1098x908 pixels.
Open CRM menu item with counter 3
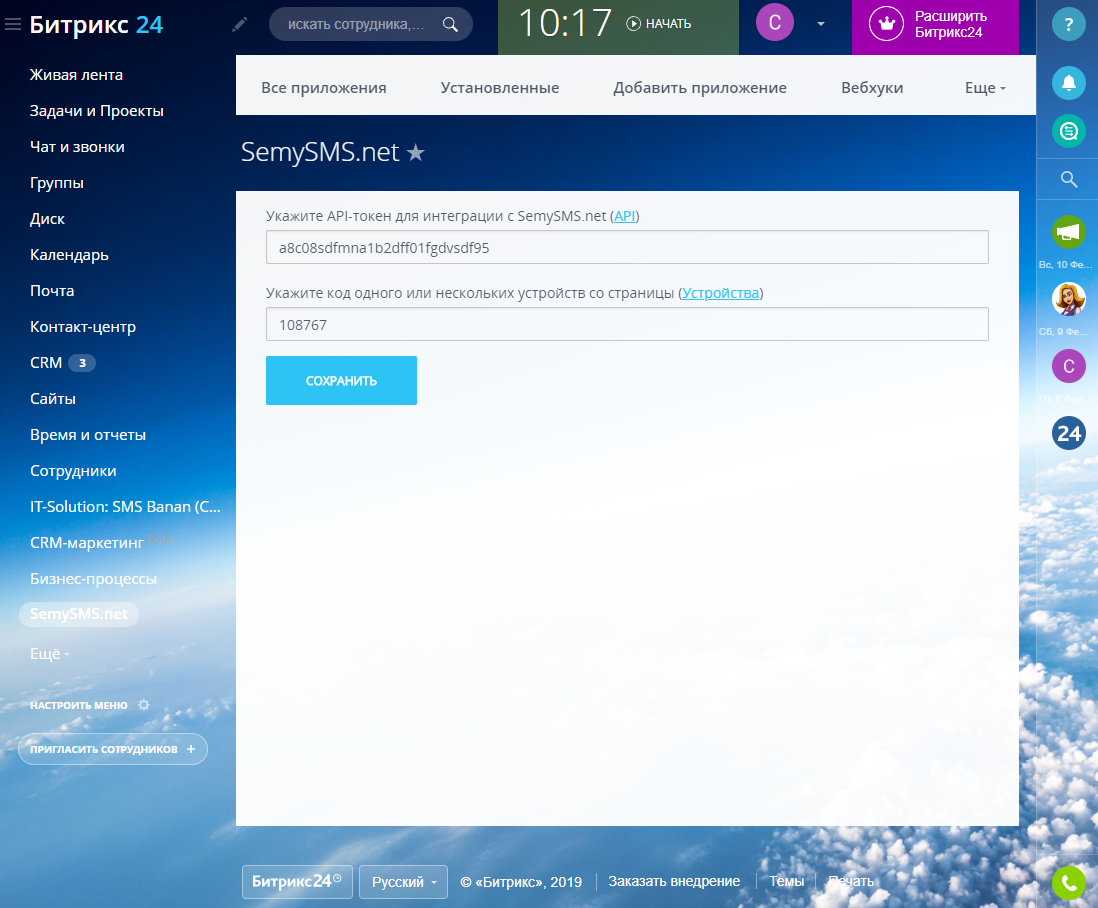click(62, 363)
